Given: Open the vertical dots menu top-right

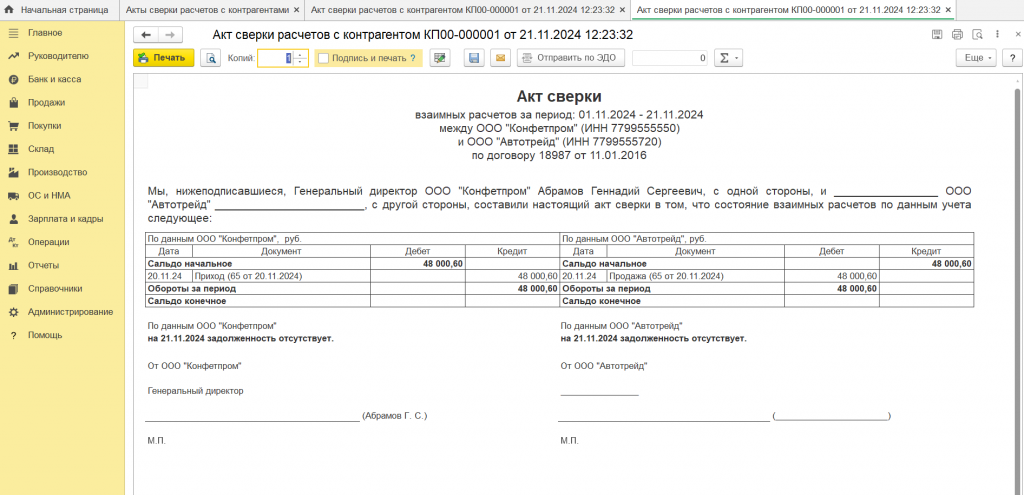Looking at the screenshot, I should coord(997,35).
